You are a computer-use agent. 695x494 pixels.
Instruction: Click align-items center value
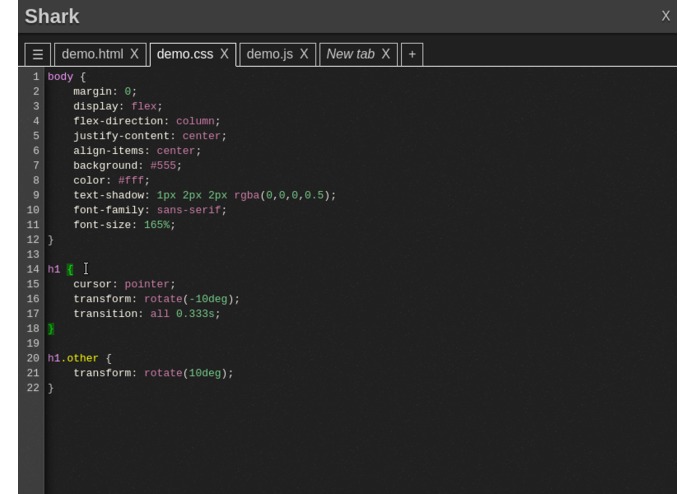pos(176,151)
